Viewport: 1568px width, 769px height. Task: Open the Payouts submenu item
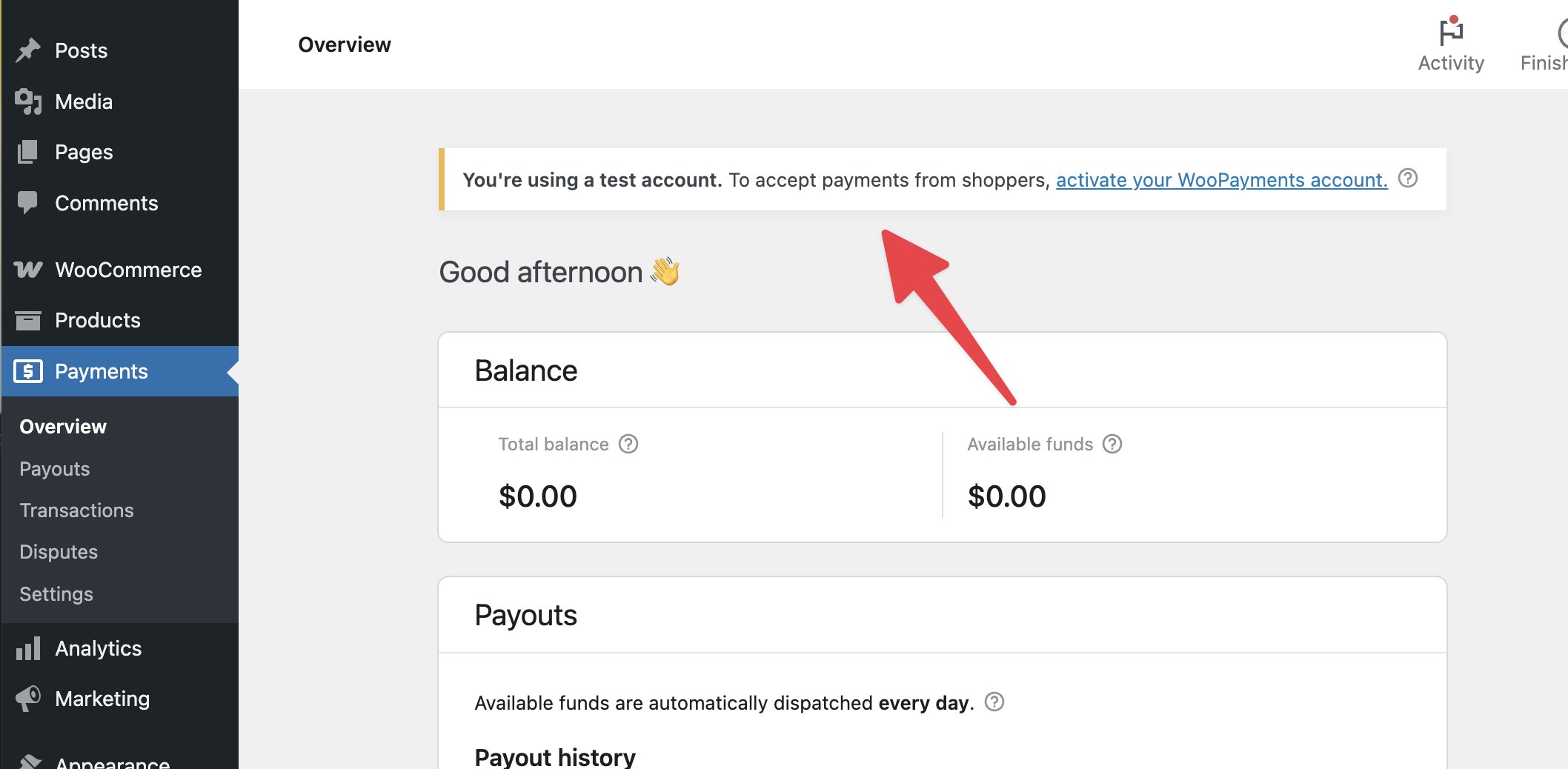click(55, 469)
